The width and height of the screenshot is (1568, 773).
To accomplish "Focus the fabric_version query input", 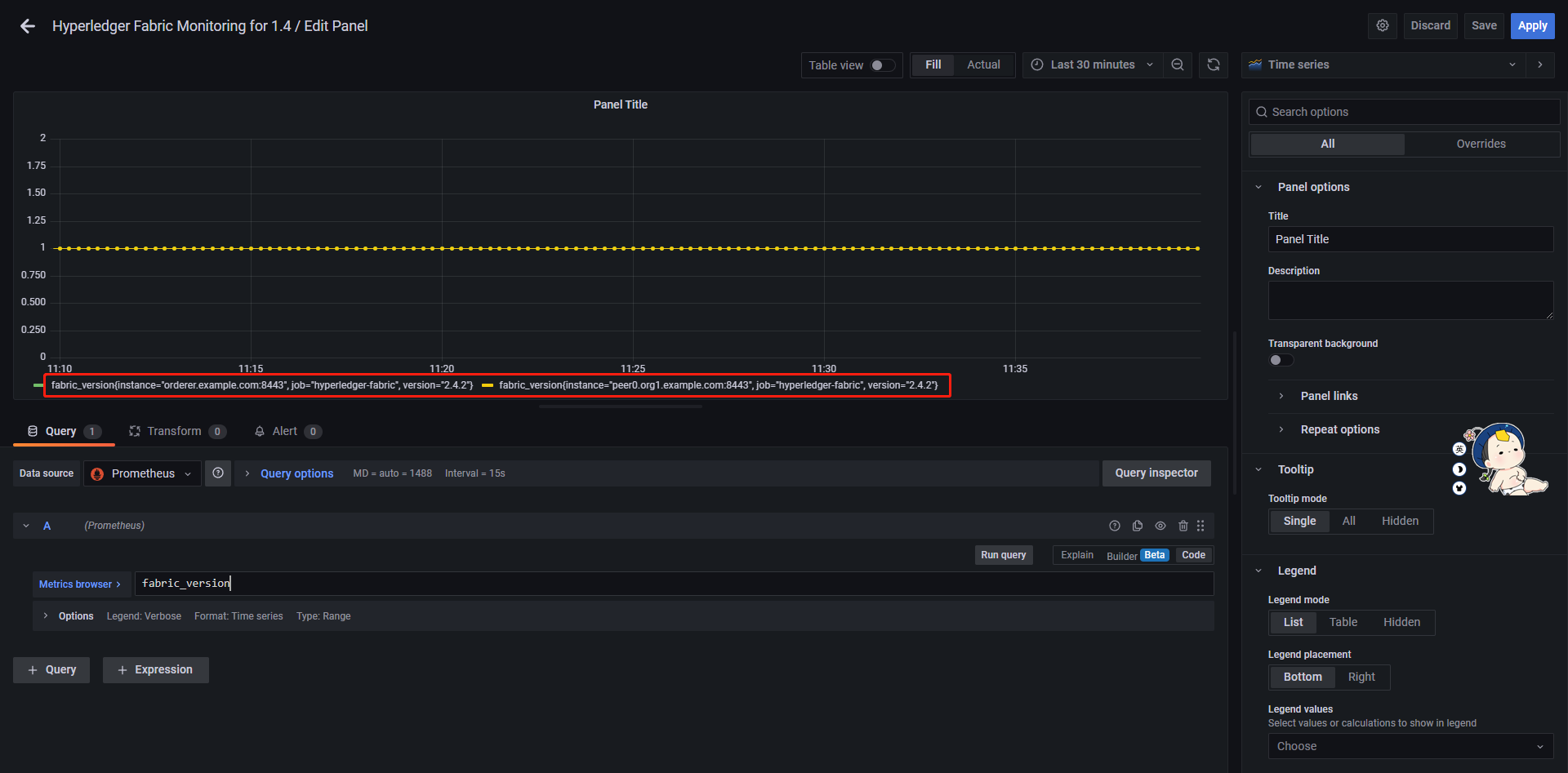I will [x=674, y=584].
